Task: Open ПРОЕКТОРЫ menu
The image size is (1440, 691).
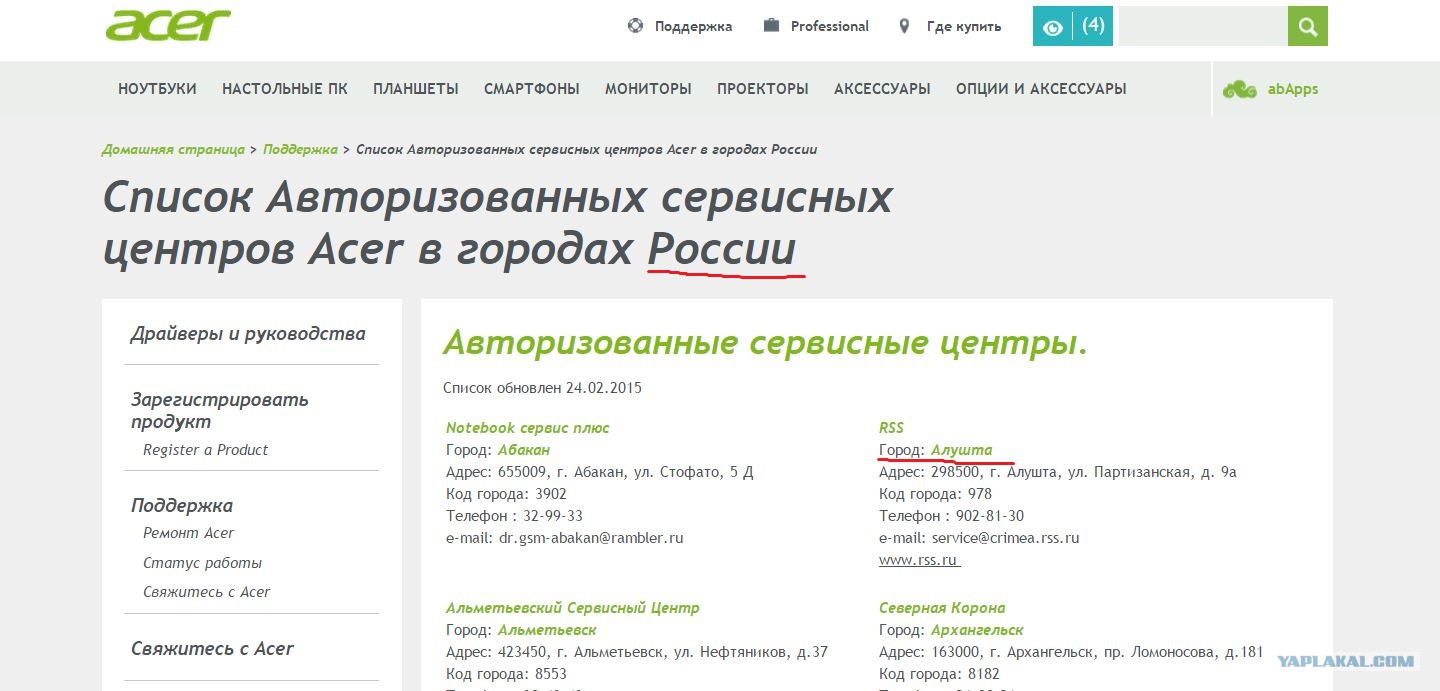Action: [x=763, y=89]
